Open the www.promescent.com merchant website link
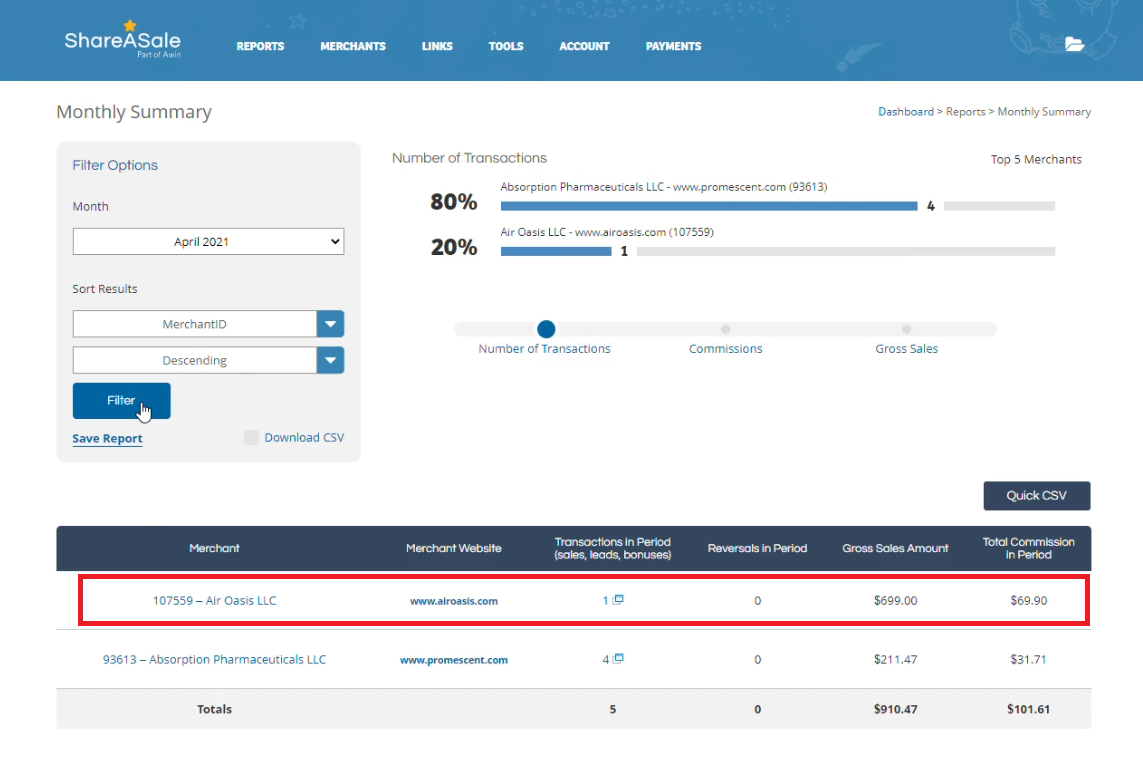Screen dimensions: 1143x763 [453, 660]
